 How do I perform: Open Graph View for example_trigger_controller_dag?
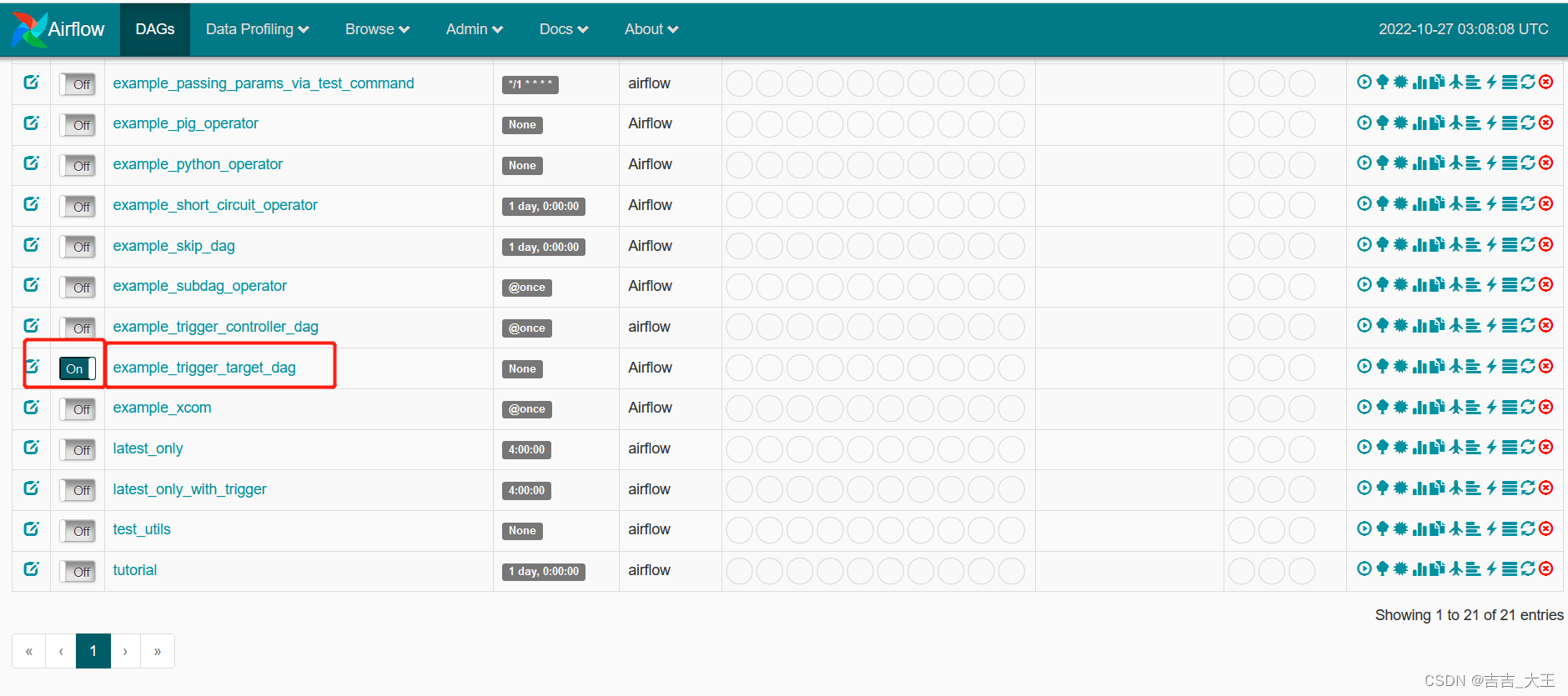click(1400, 325)
